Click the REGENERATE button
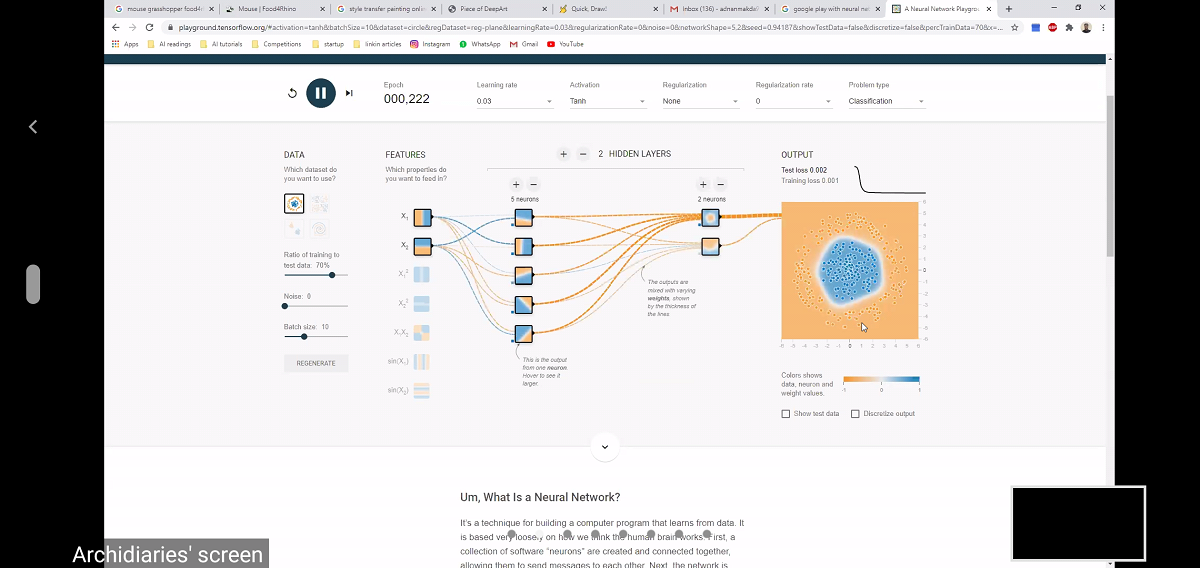 pos(316,363)
